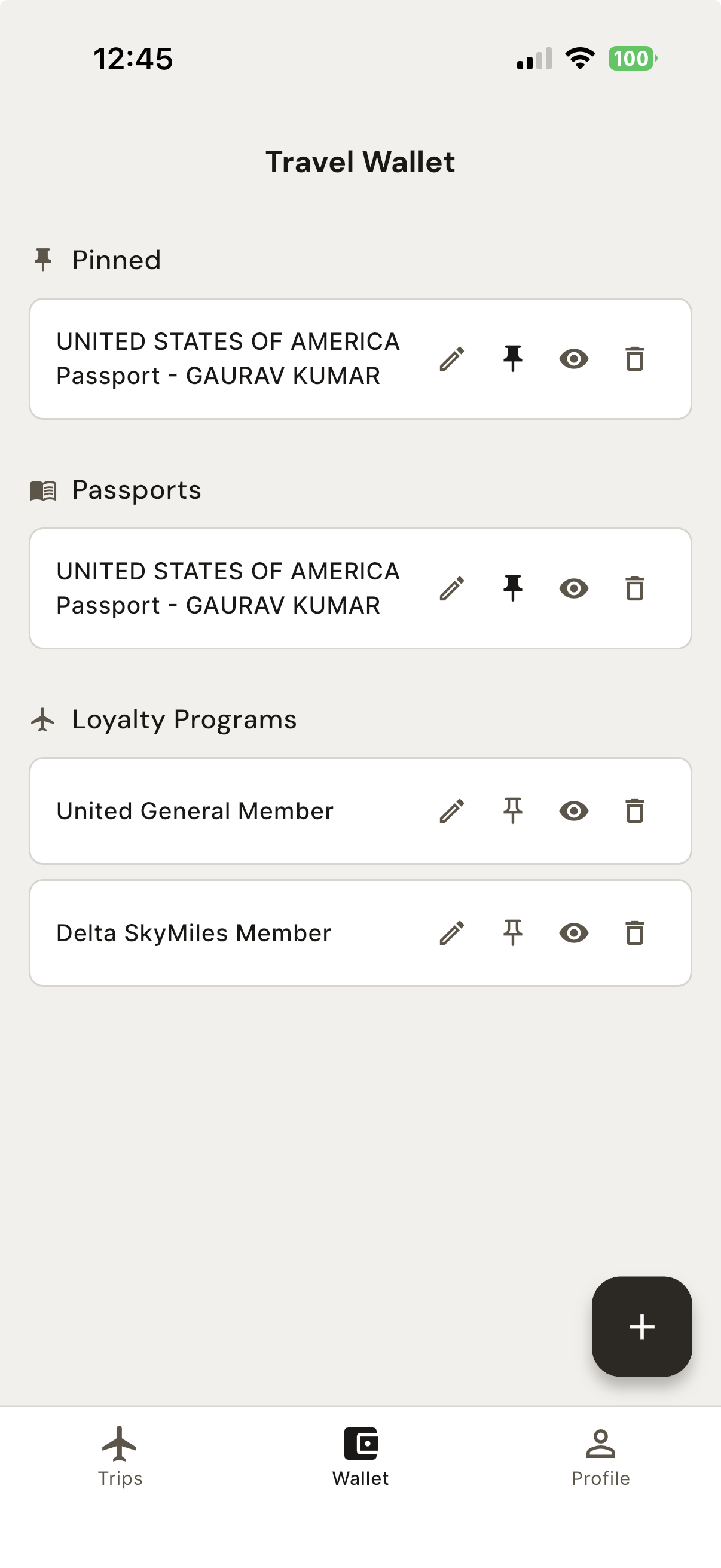The image size is (721, 1568).
Task: Edit the pinned USA passport entry
Action: click(x=452, y=359)
